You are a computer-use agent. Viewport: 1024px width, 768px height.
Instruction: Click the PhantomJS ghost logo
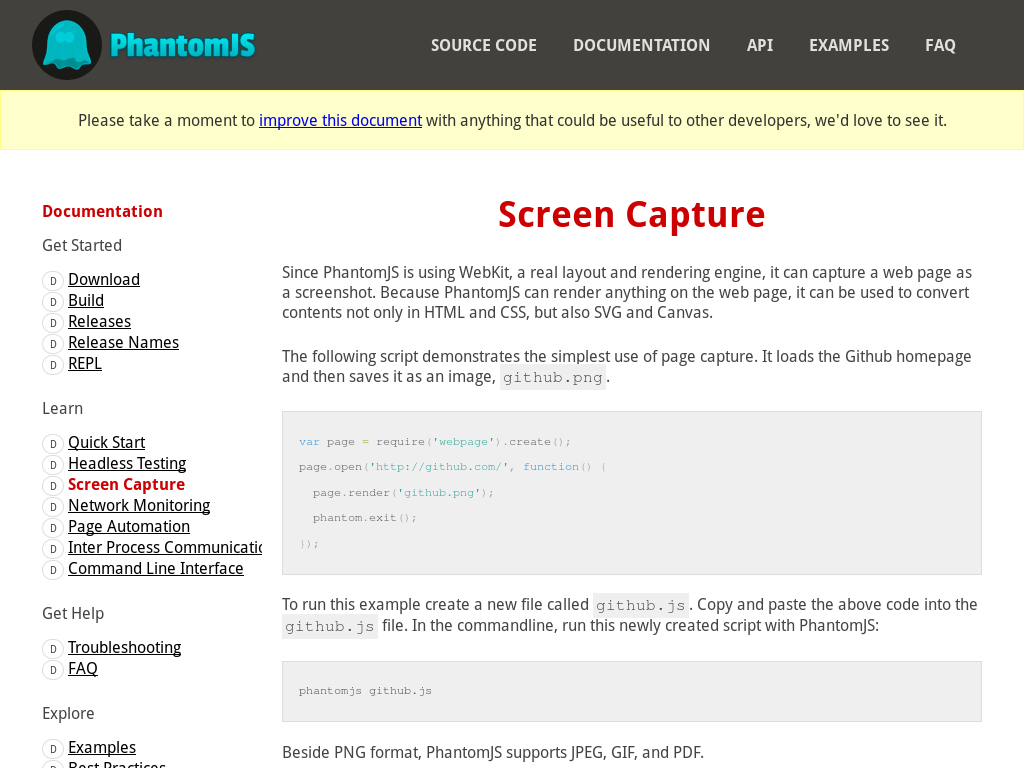coord(67,45)
